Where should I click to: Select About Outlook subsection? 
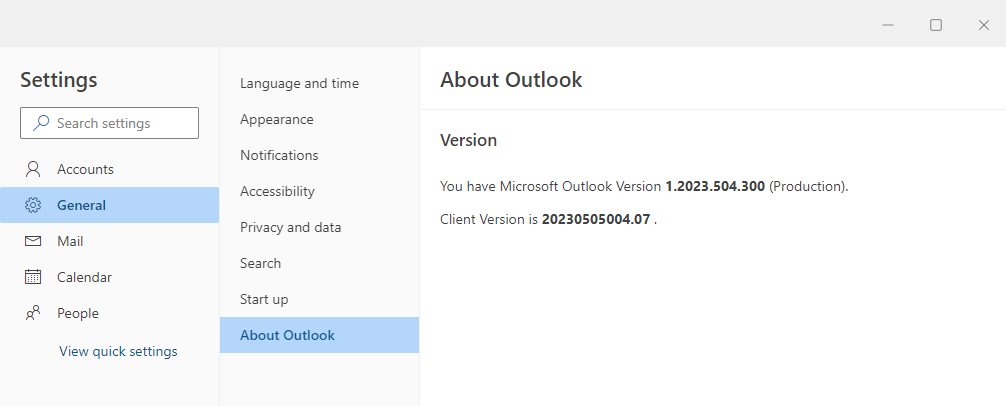tap(320, 335)
